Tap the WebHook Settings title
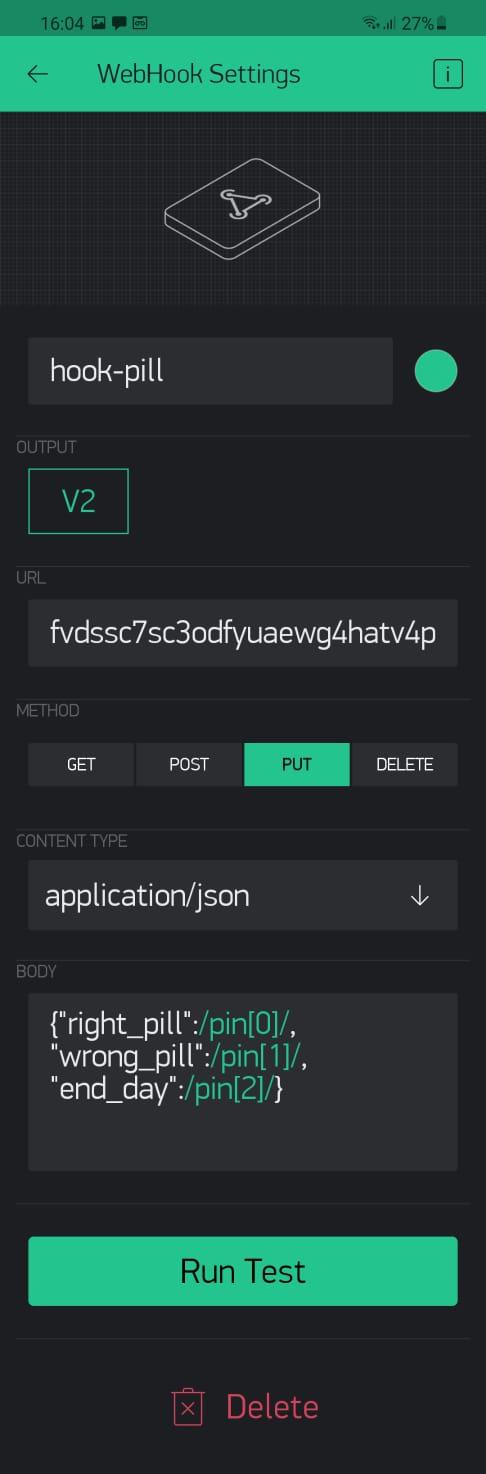 tap(199, 74)
